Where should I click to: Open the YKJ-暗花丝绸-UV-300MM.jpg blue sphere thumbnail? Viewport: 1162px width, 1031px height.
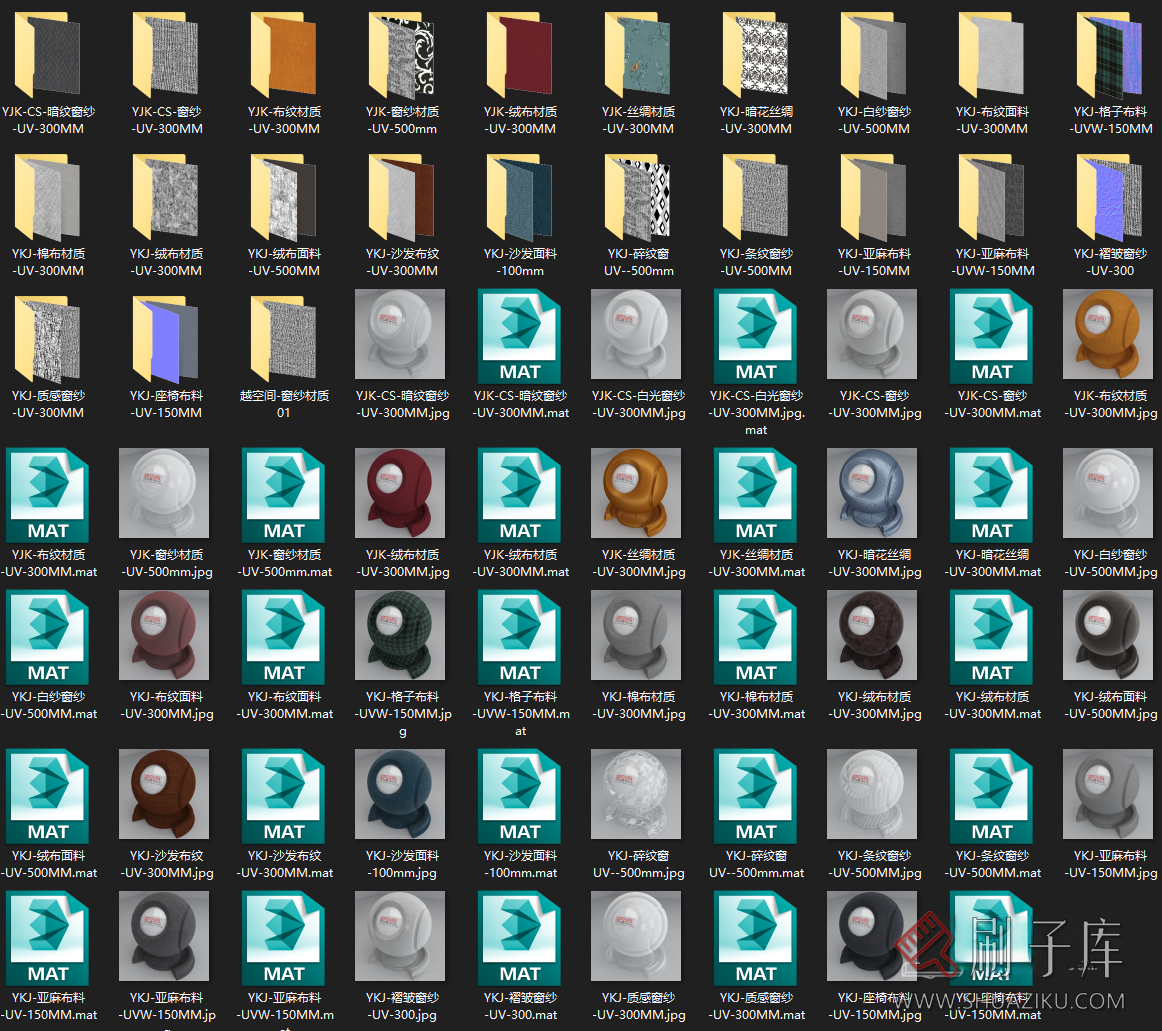[x=874, y=494]
